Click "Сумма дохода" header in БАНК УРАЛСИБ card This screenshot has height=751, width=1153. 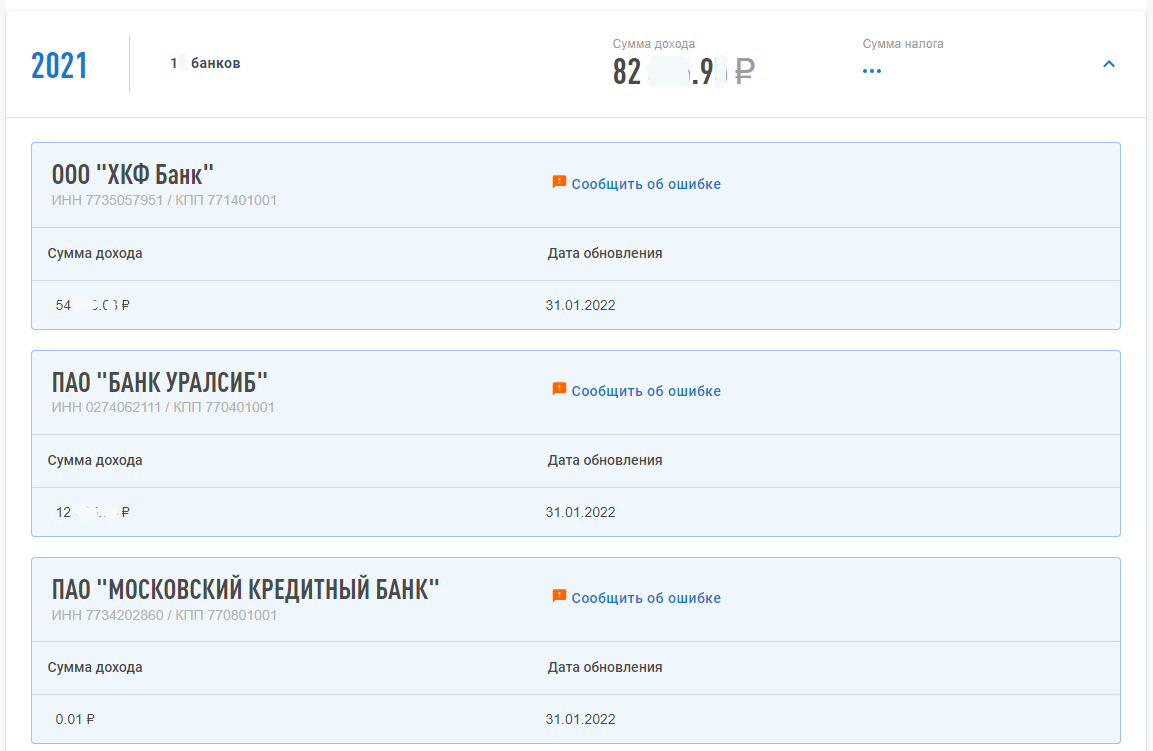[x=95, y=460]
